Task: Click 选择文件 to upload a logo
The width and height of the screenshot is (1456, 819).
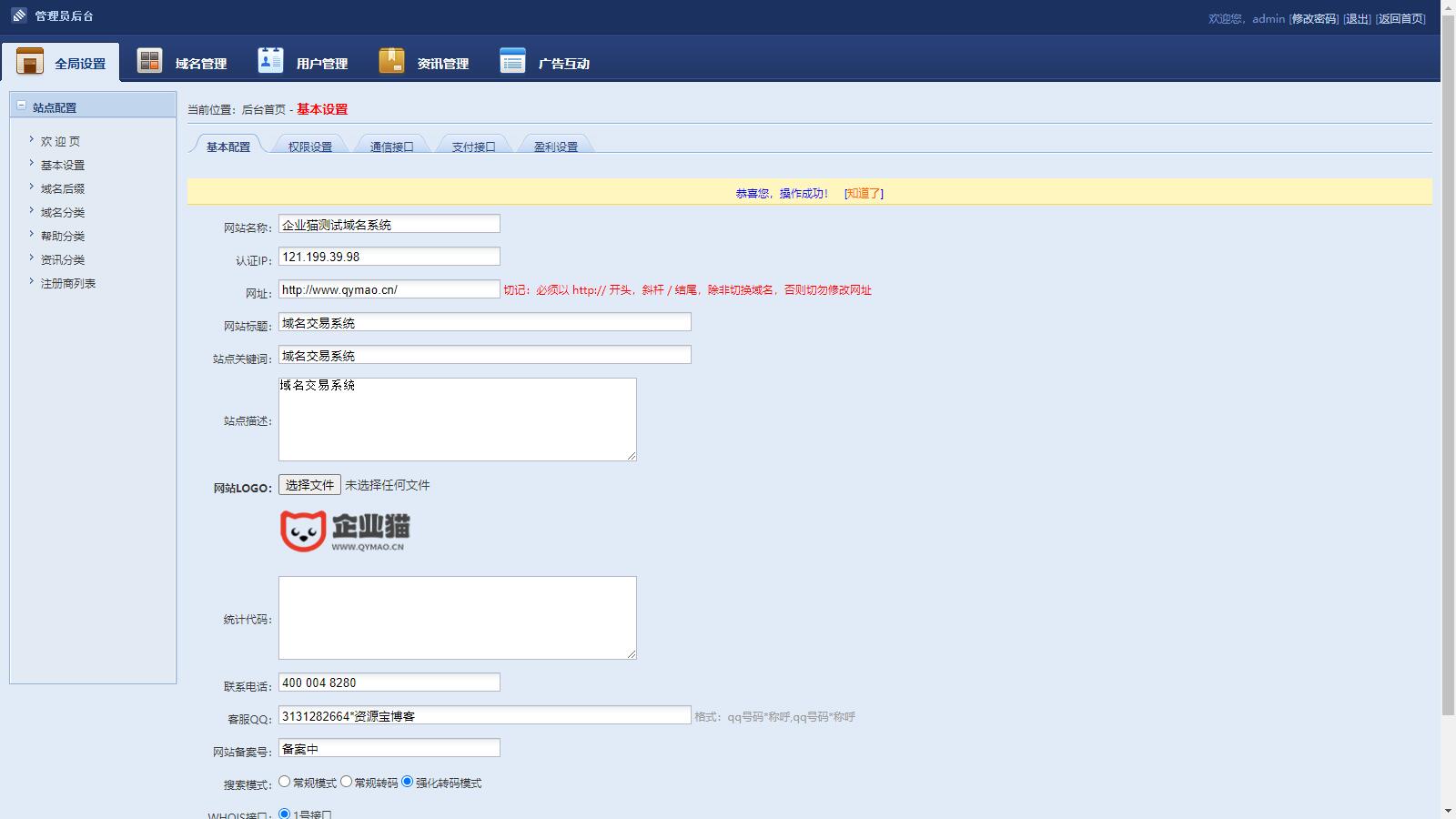Action: tap(308, 485)
